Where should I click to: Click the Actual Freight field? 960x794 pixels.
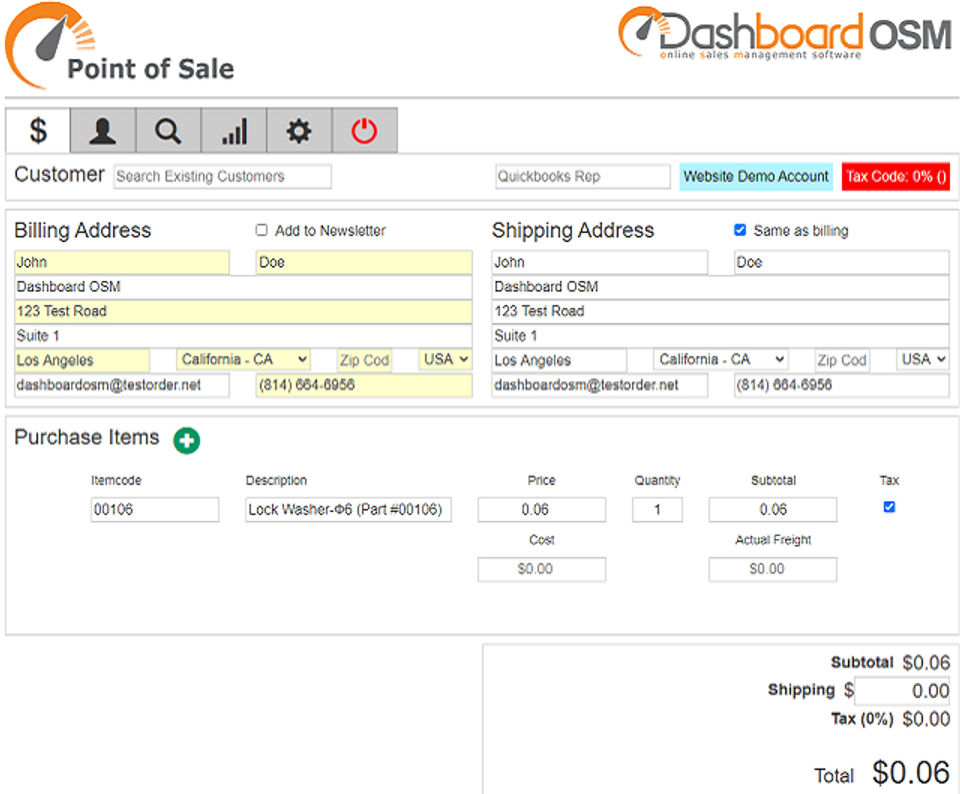click(x=773, y=569)
